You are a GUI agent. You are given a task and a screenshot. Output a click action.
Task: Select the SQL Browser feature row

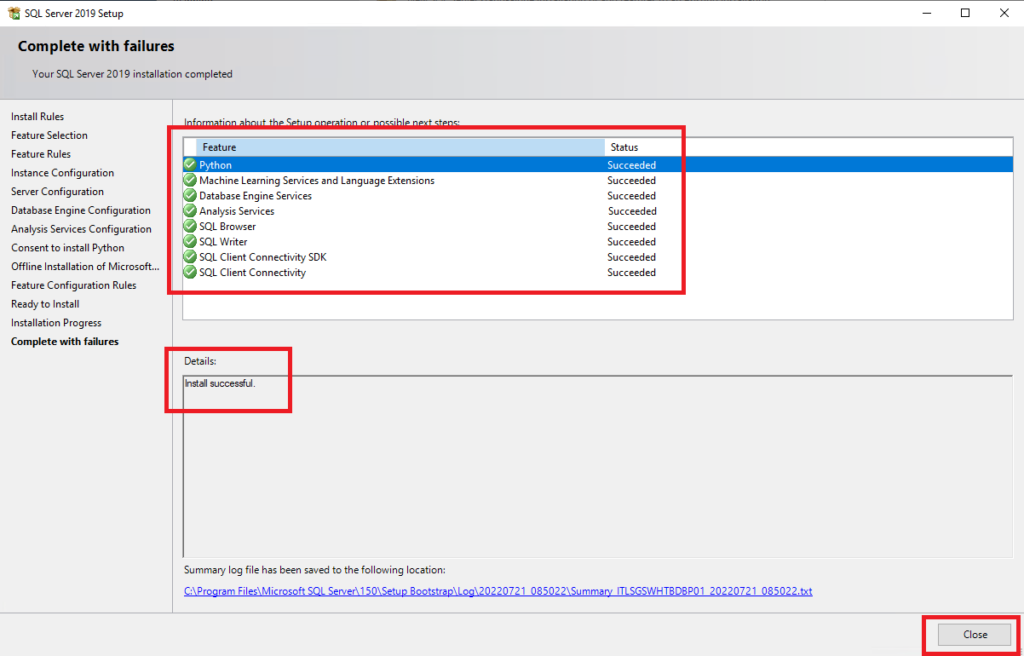pos(598,226)
